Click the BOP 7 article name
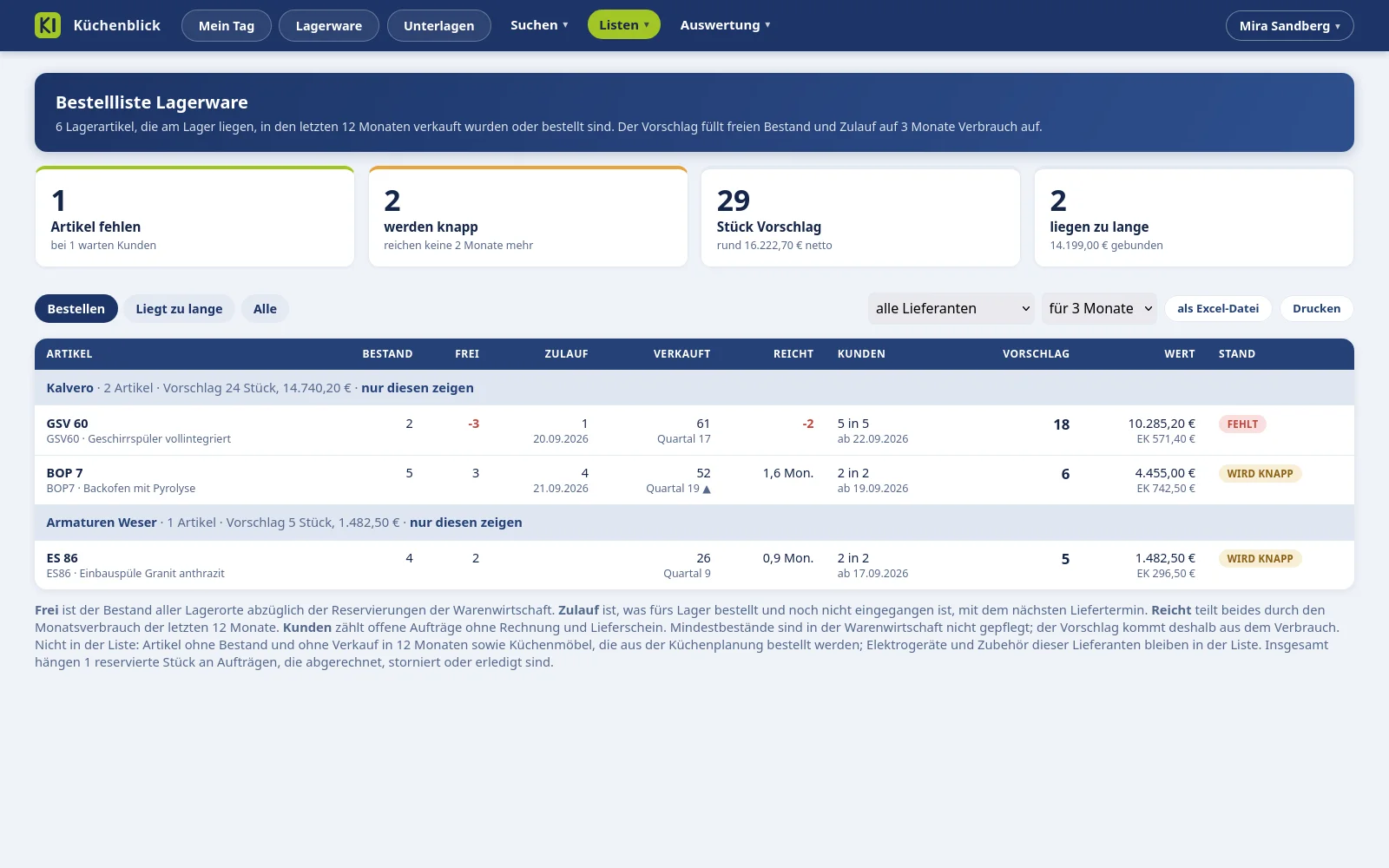 64,473
